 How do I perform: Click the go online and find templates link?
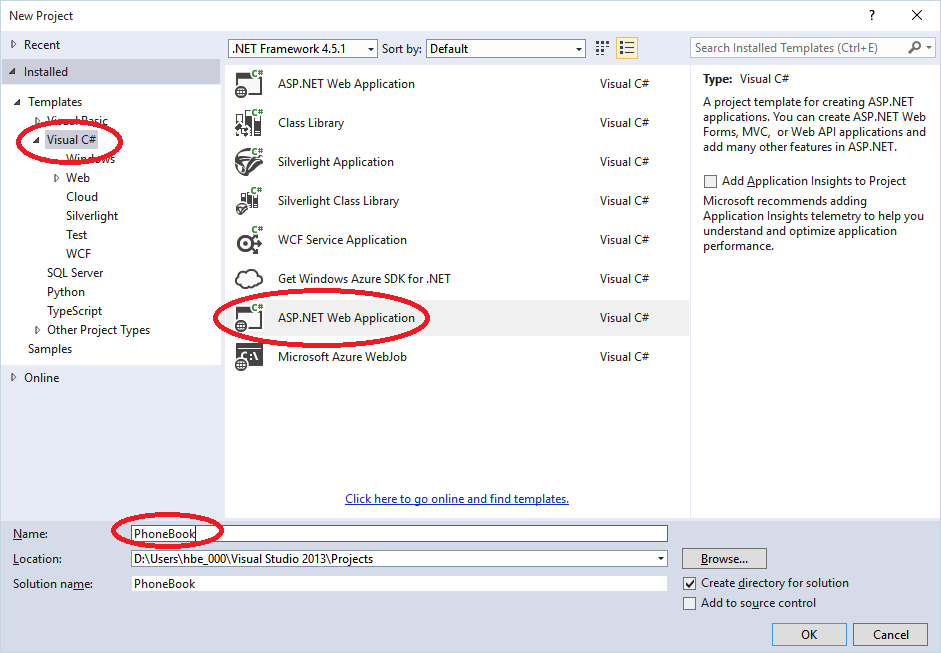pos(457,499)
